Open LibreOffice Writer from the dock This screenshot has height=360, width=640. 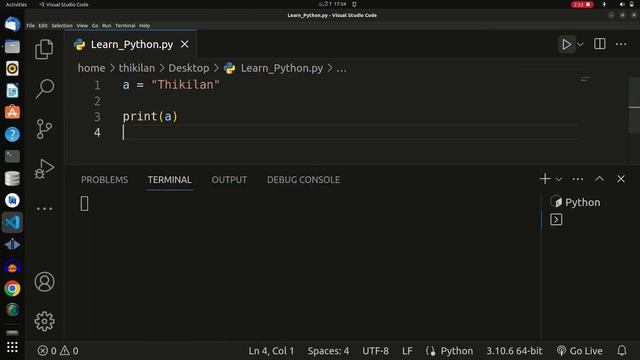point(12,90)
